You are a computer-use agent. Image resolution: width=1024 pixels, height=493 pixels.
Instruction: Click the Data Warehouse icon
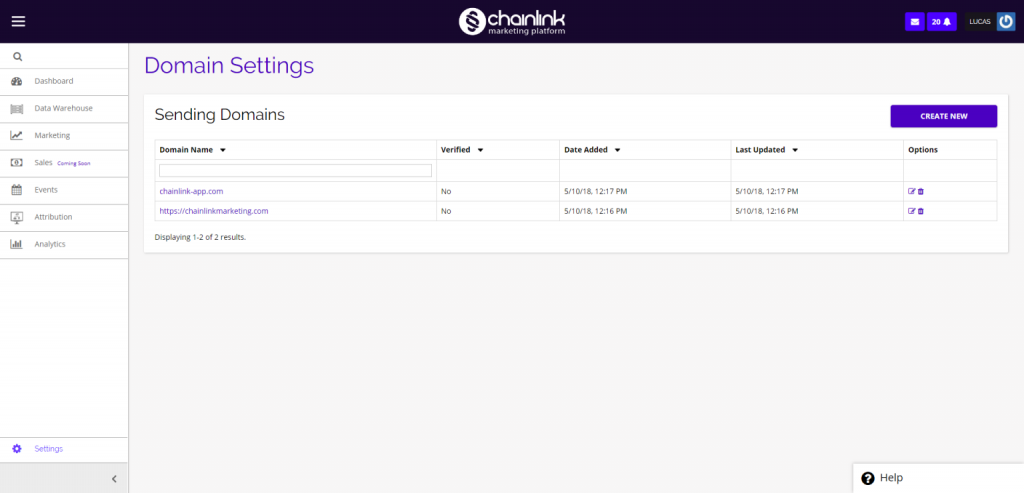point(17,108)
